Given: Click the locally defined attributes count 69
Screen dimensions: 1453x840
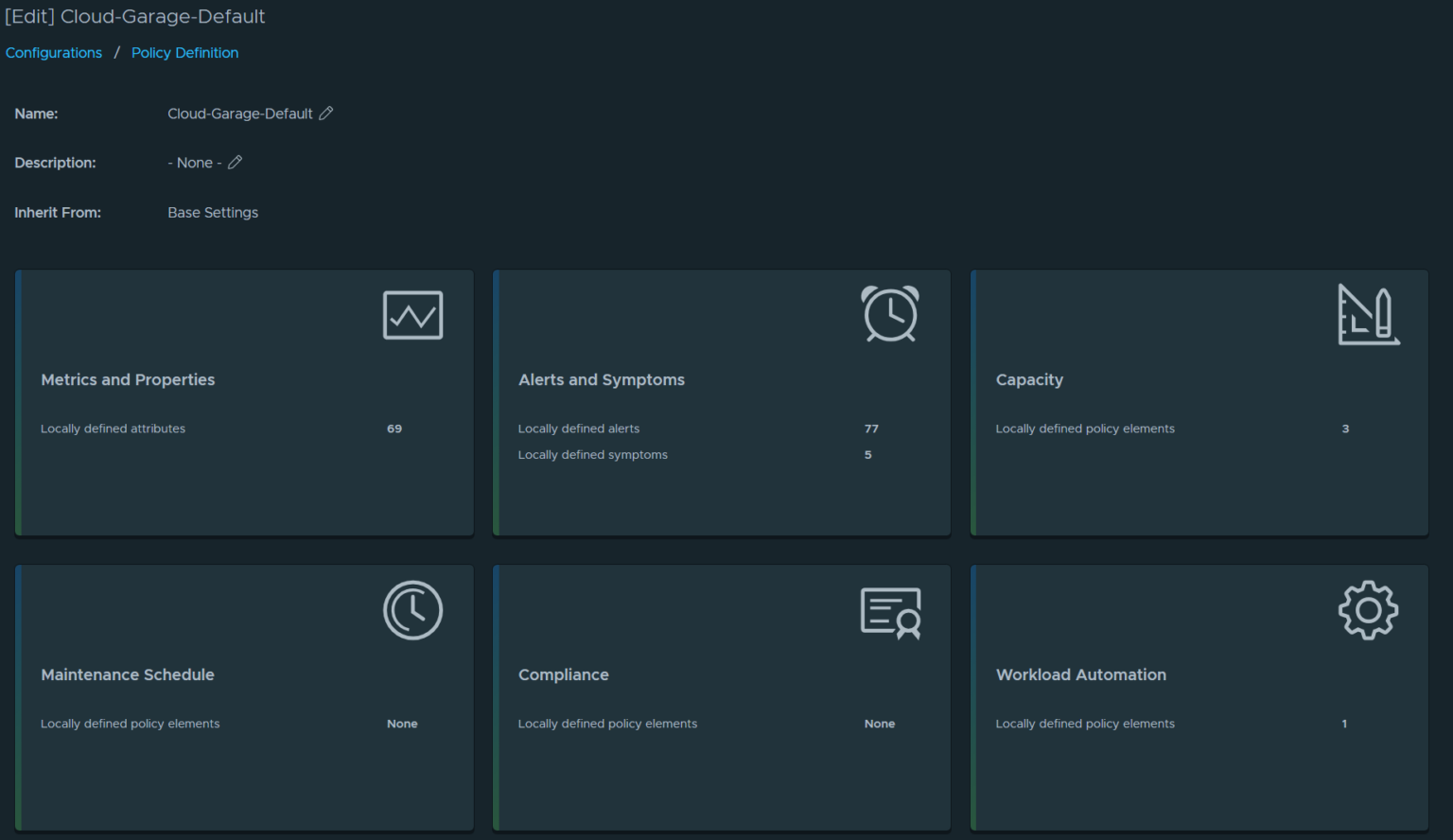Looking at the screenshot, I should [x=394, y=429].
